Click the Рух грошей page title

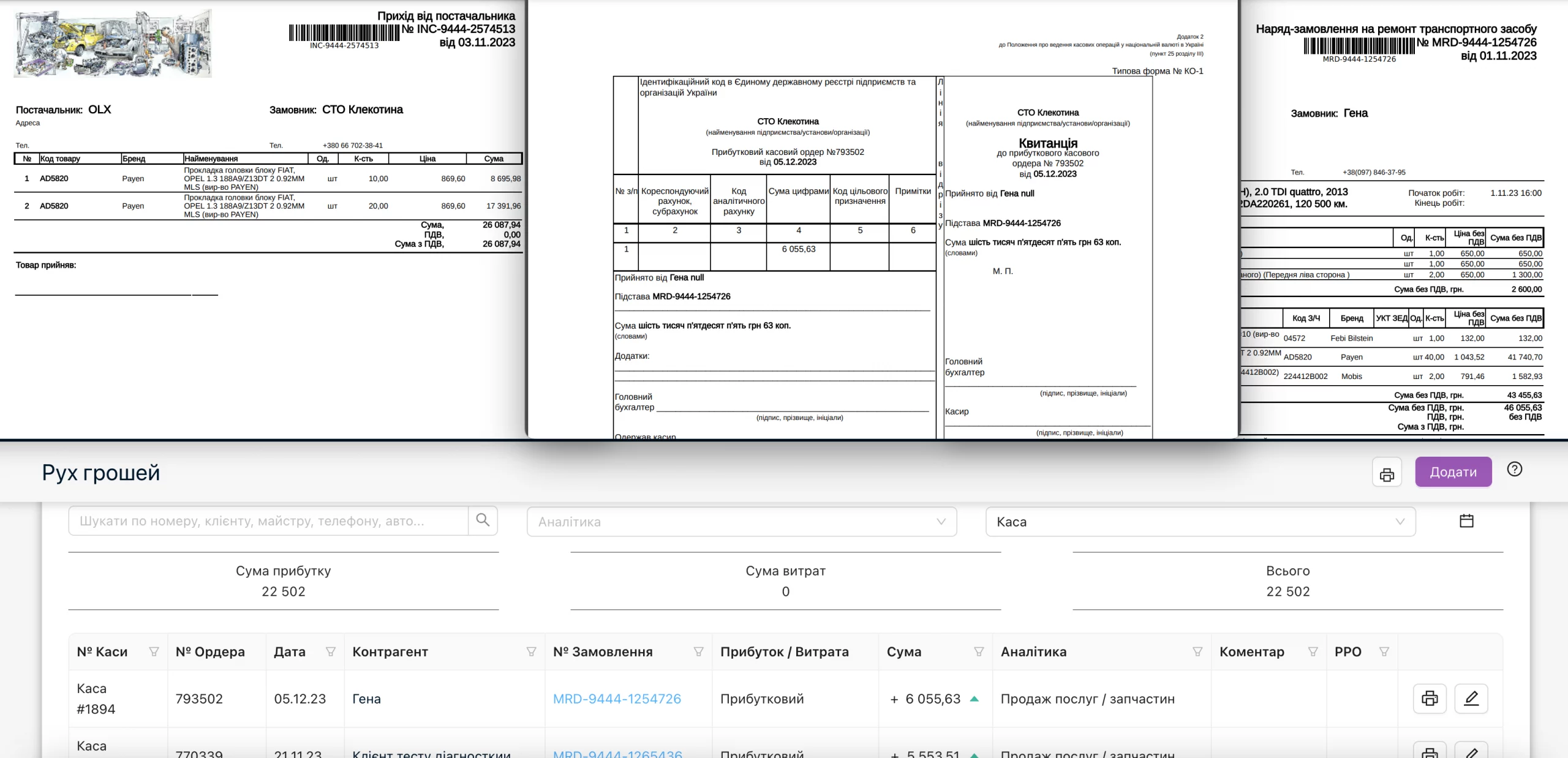pos(101,473)
